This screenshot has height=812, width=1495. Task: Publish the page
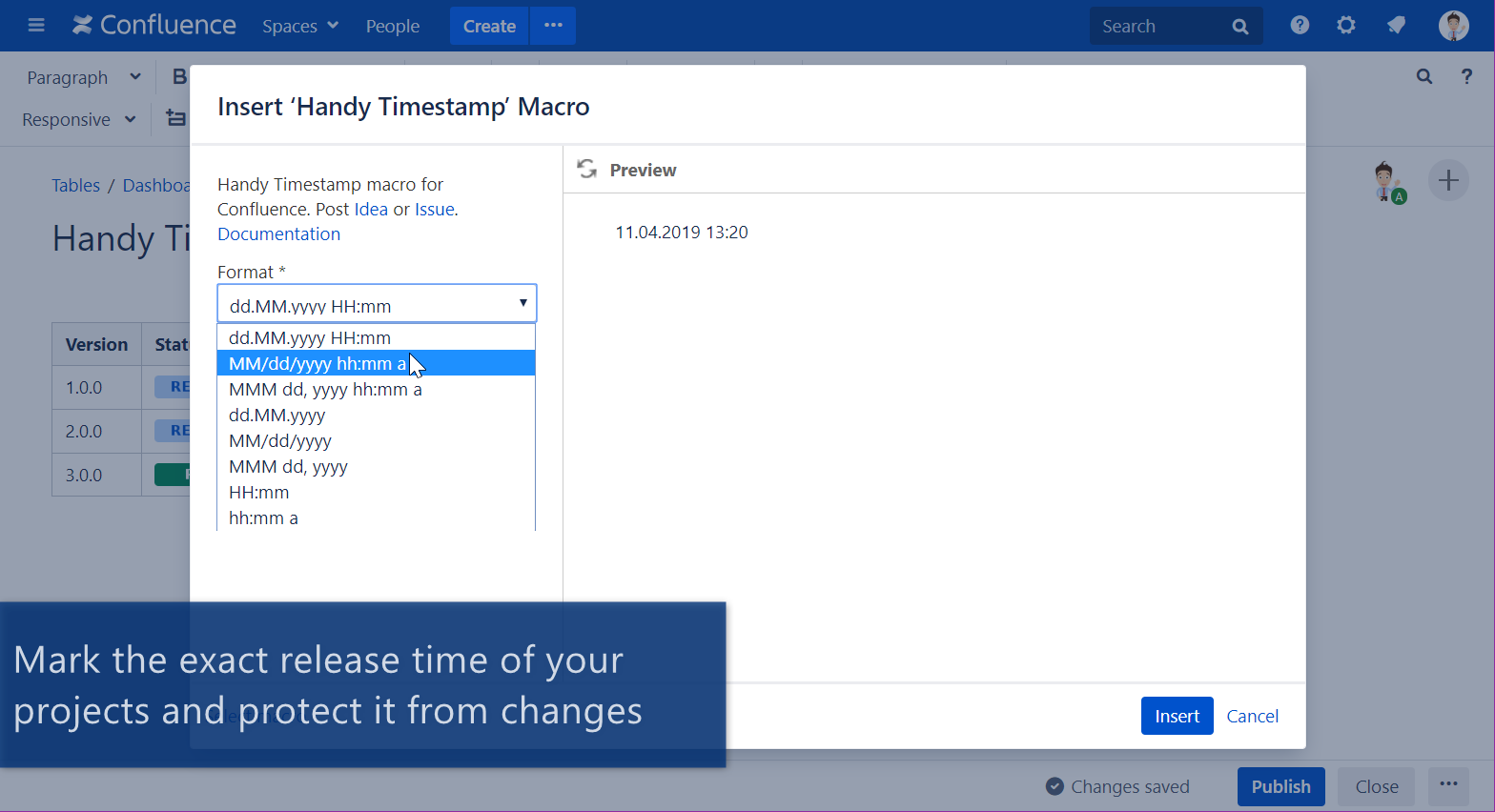1280,786
